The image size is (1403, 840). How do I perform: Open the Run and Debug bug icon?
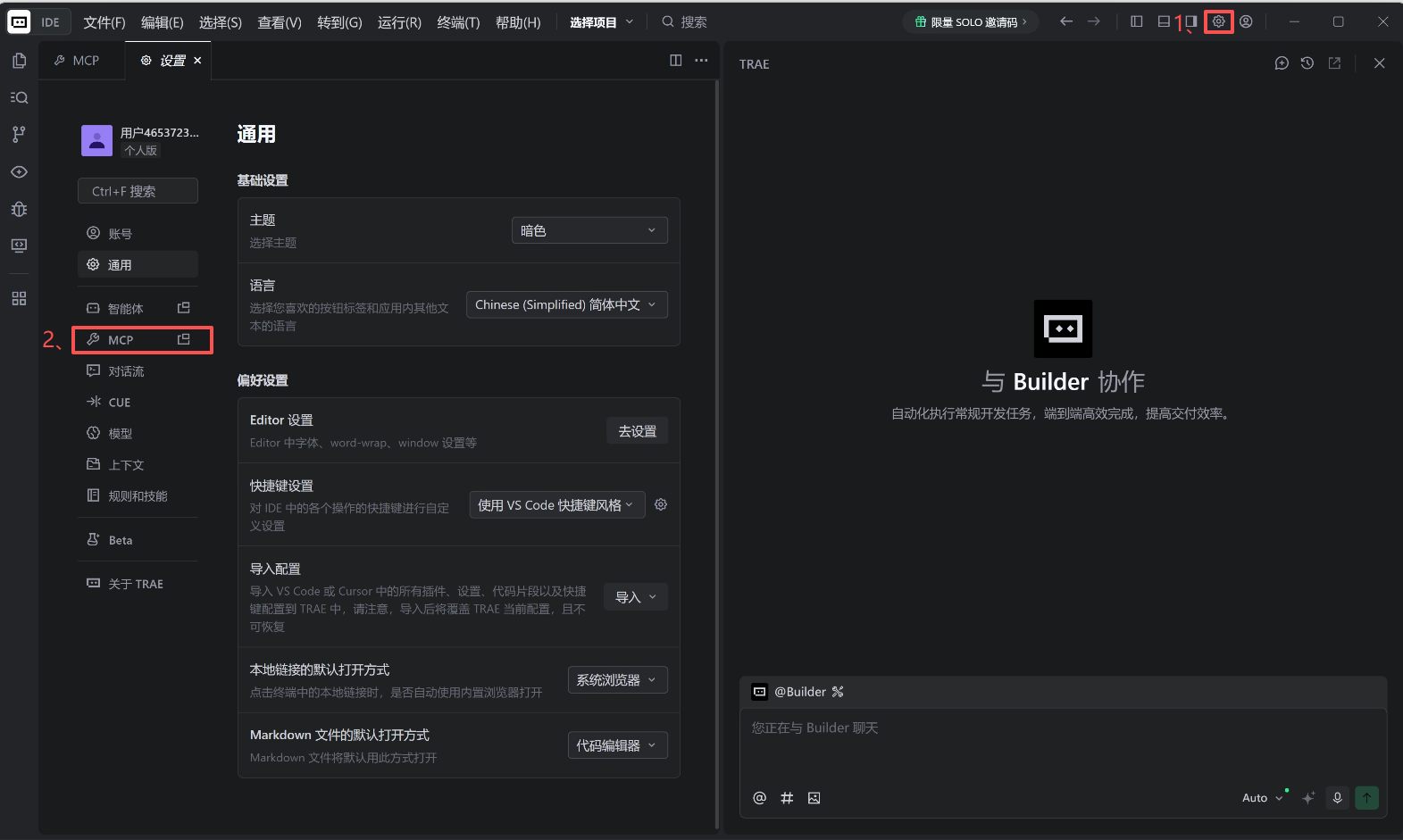click(x=19, y=209)
